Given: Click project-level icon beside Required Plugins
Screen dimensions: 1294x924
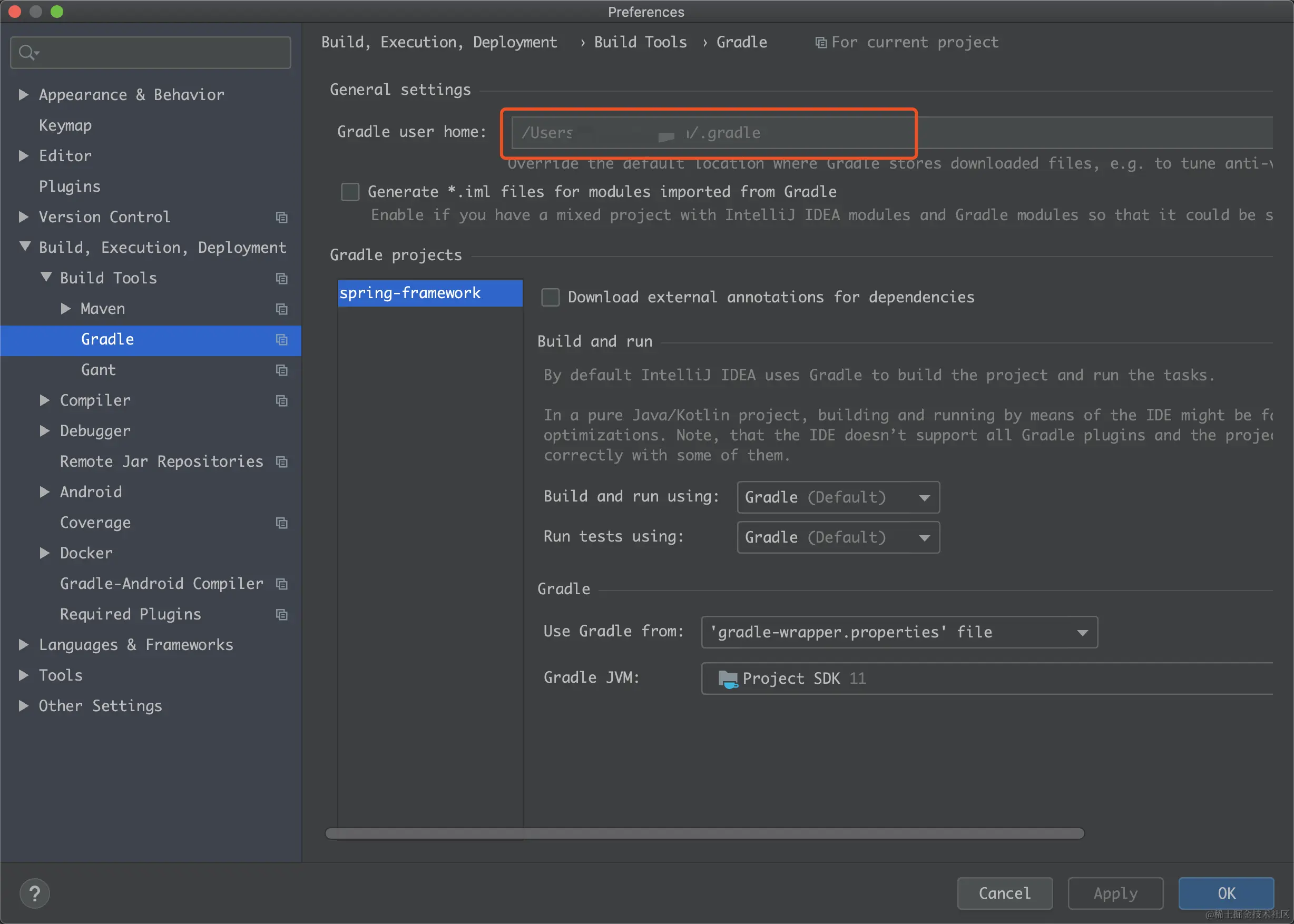Looking at the screenshot, I should pyautogui.click(x=281, y=614).
